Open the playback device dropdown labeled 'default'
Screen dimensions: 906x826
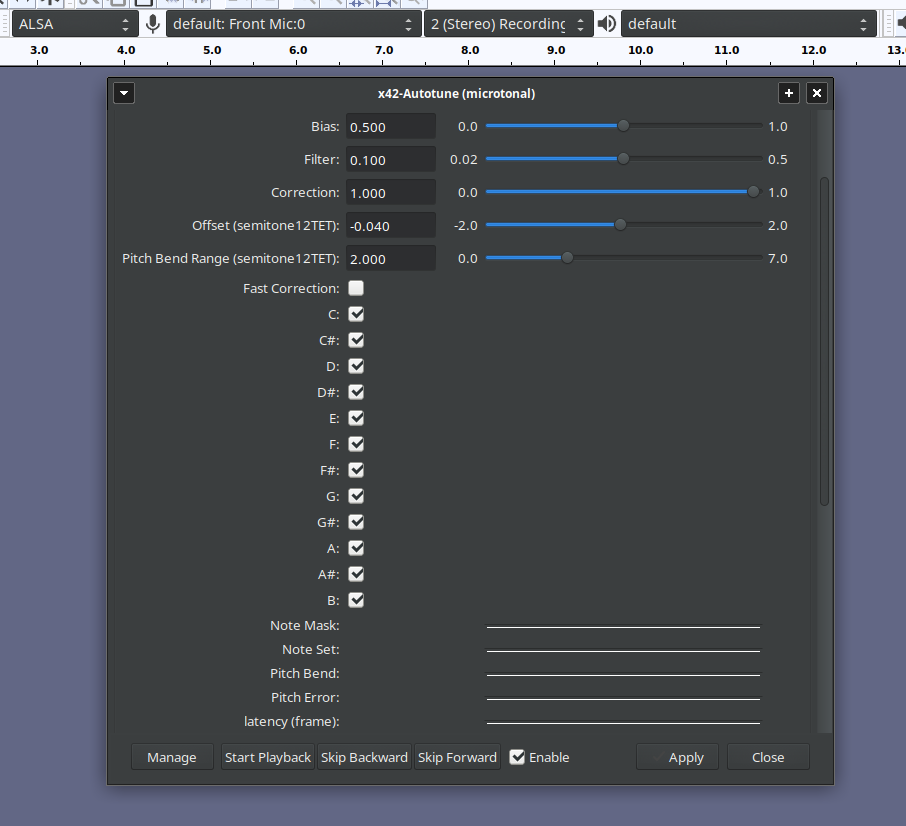(x=750, y=23)
